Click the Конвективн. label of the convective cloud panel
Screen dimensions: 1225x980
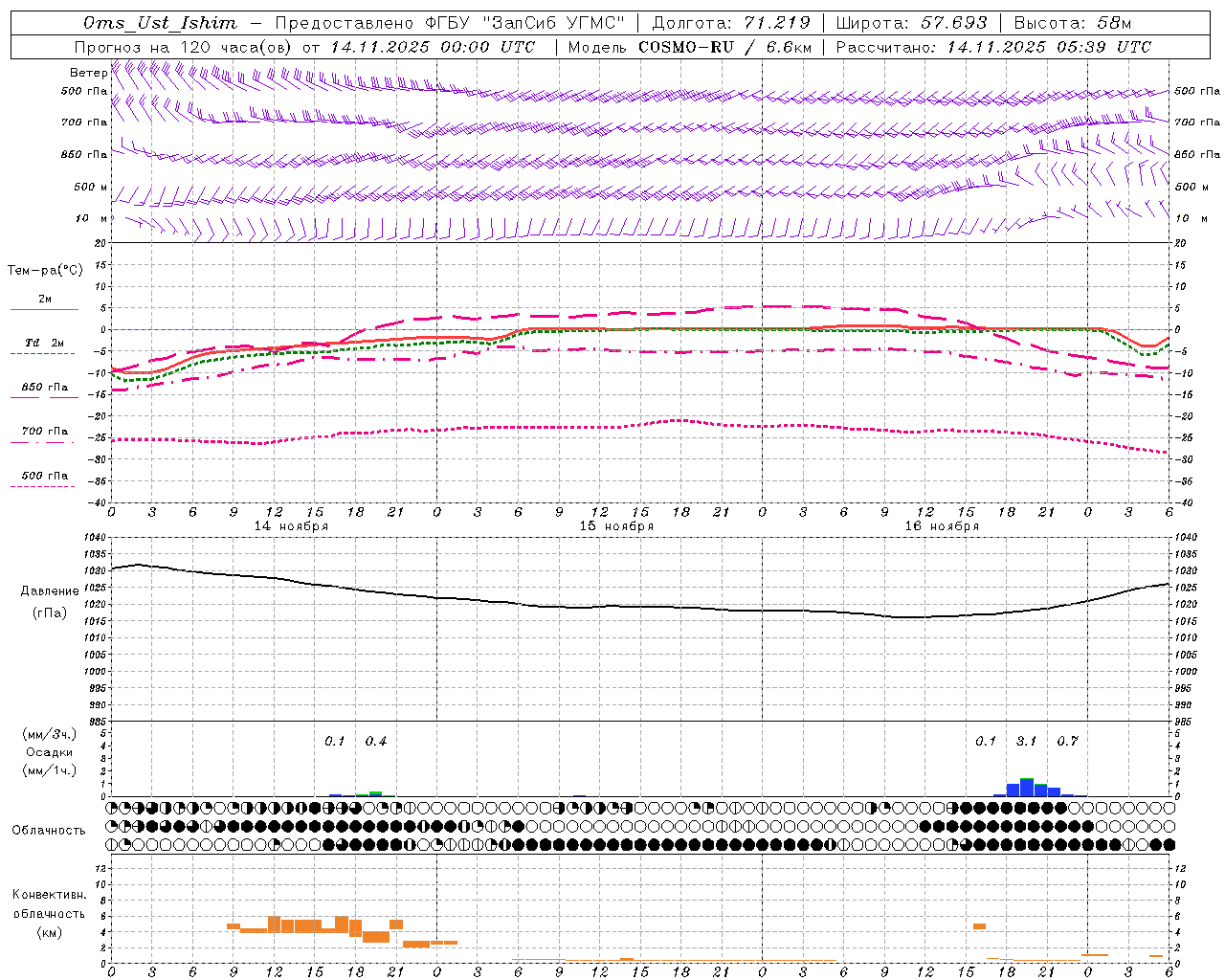49,895
